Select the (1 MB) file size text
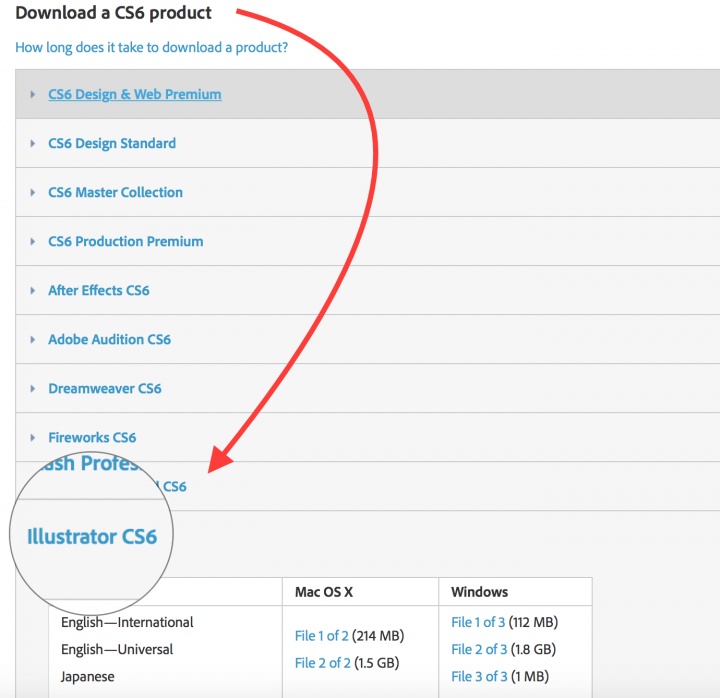This screenshot has width=720, height=698. (530, 676)
